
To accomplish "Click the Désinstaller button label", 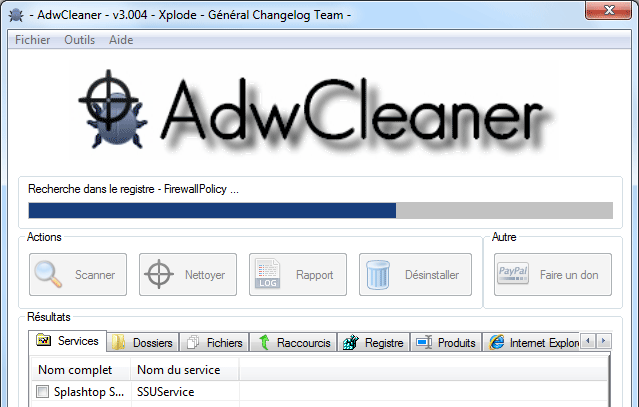I will (x=432, y=275).
